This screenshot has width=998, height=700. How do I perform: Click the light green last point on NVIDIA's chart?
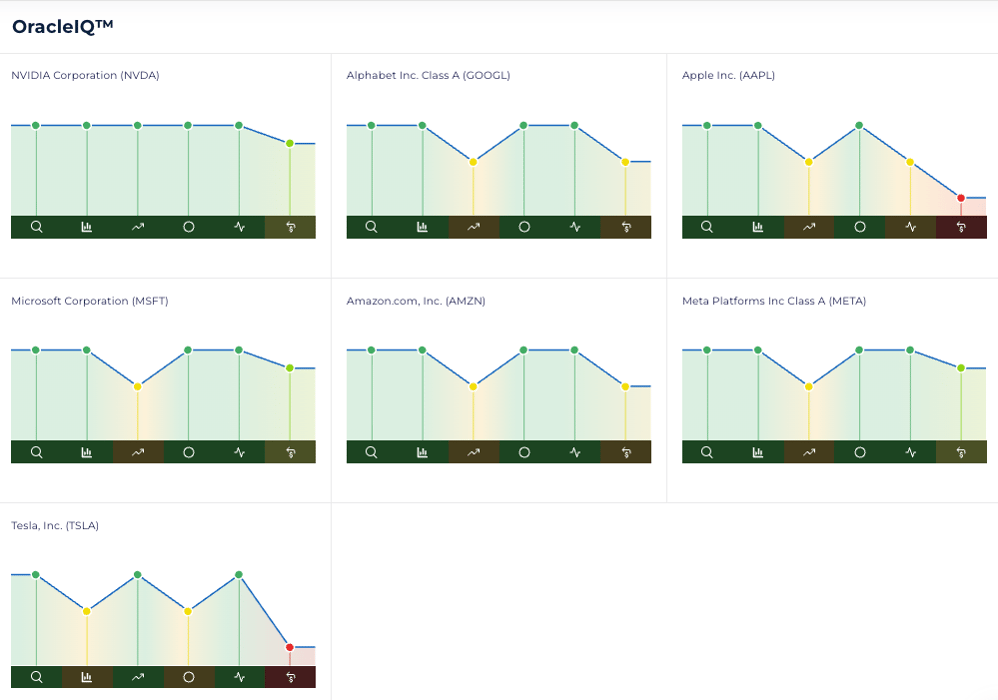click(290, 143)
